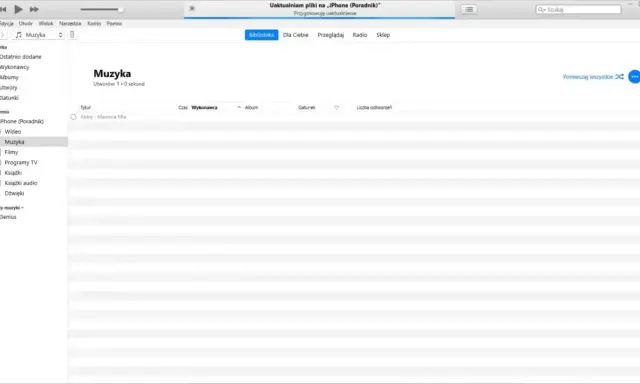Switch to the Biblioteka tab
This screenshot has width=640, height=384.
(x=261, y=35)
